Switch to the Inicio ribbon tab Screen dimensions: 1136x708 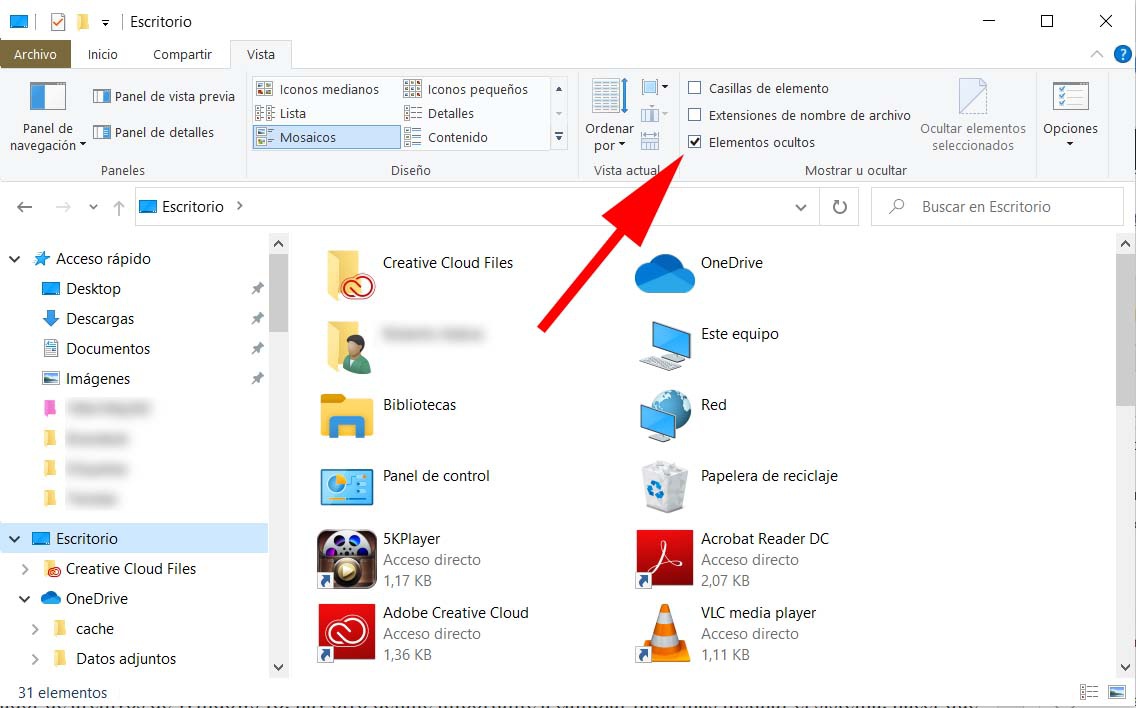(x=102, y=54)
